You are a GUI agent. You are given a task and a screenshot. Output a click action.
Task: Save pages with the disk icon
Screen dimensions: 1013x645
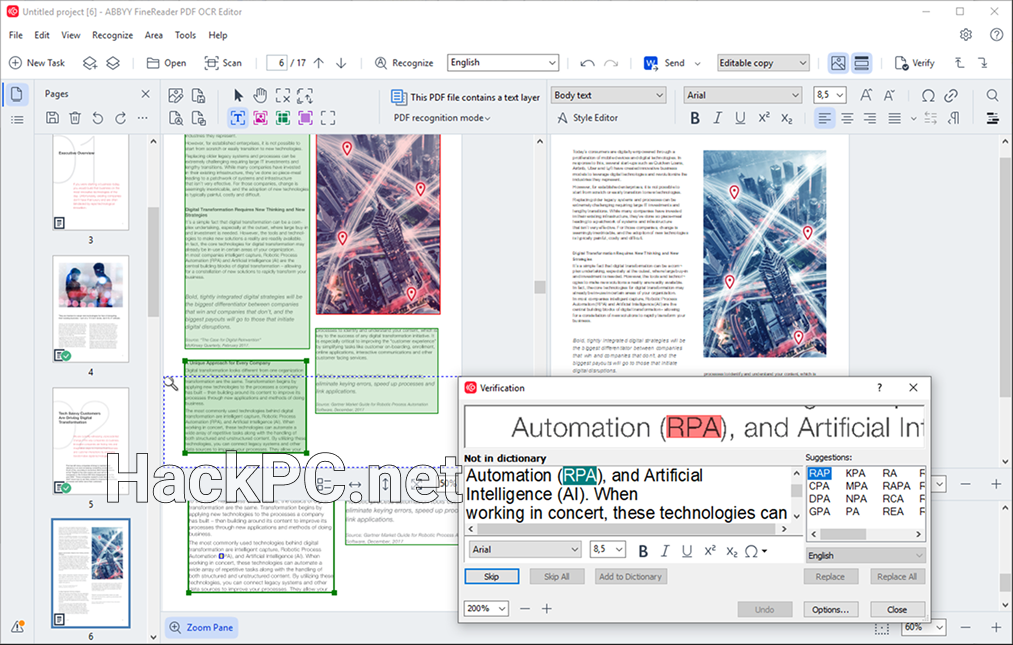[52, 118]
